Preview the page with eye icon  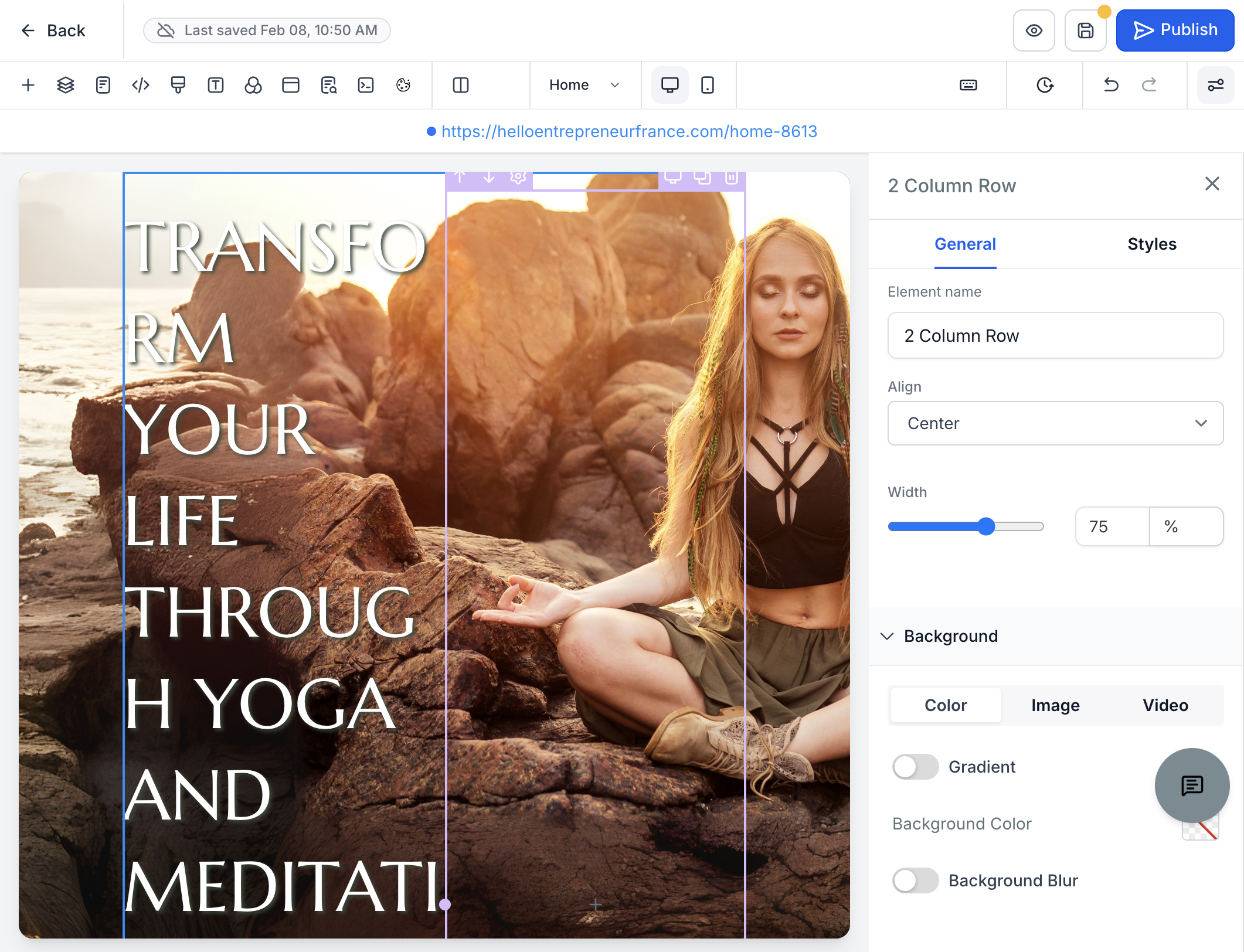pos(1034,30)
